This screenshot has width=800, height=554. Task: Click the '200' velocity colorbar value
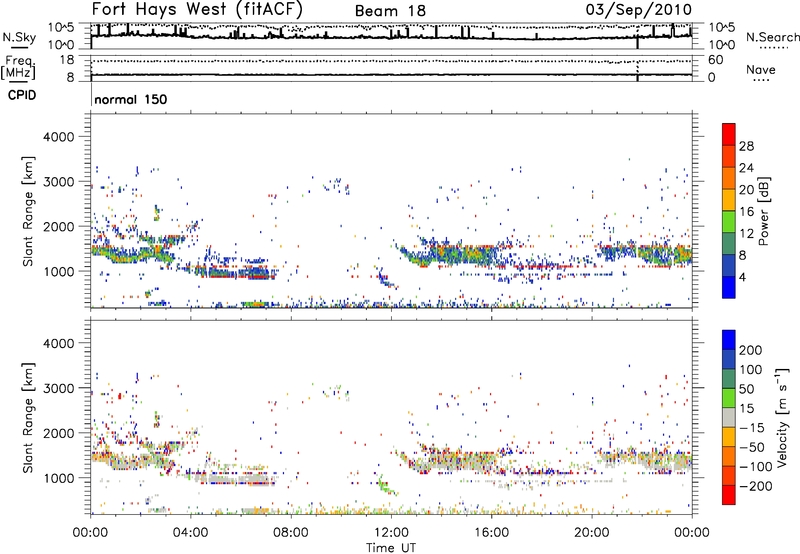[x=751, y=350]
